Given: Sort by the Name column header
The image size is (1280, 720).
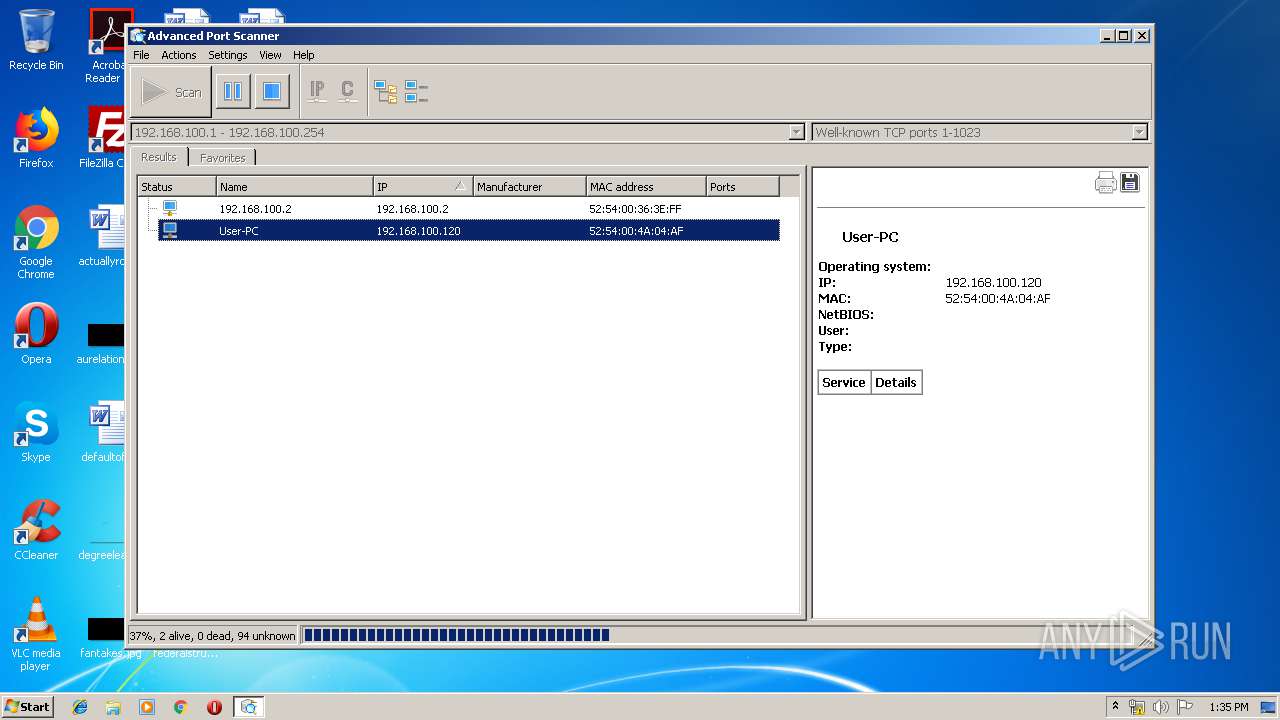Looking at the screenshot, I should point(295,186).
